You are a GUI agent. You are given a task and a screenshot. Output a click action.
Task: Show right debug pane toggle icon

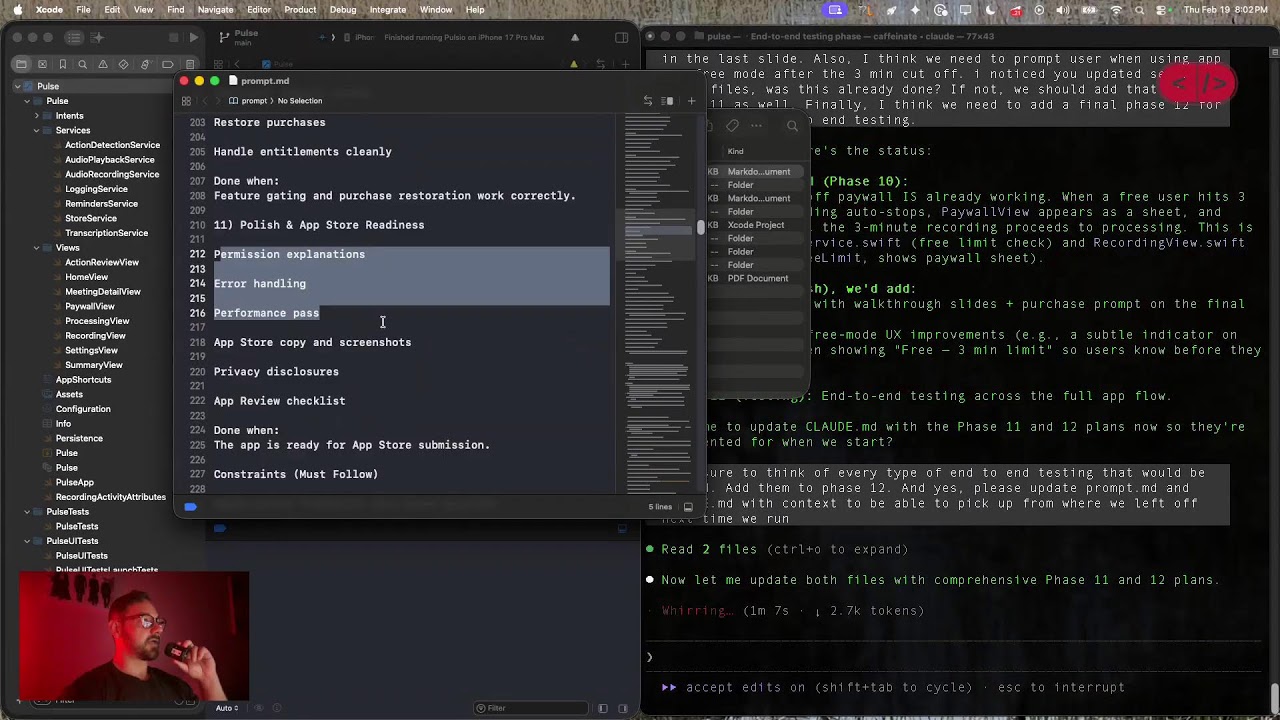[x=623, y=708]
